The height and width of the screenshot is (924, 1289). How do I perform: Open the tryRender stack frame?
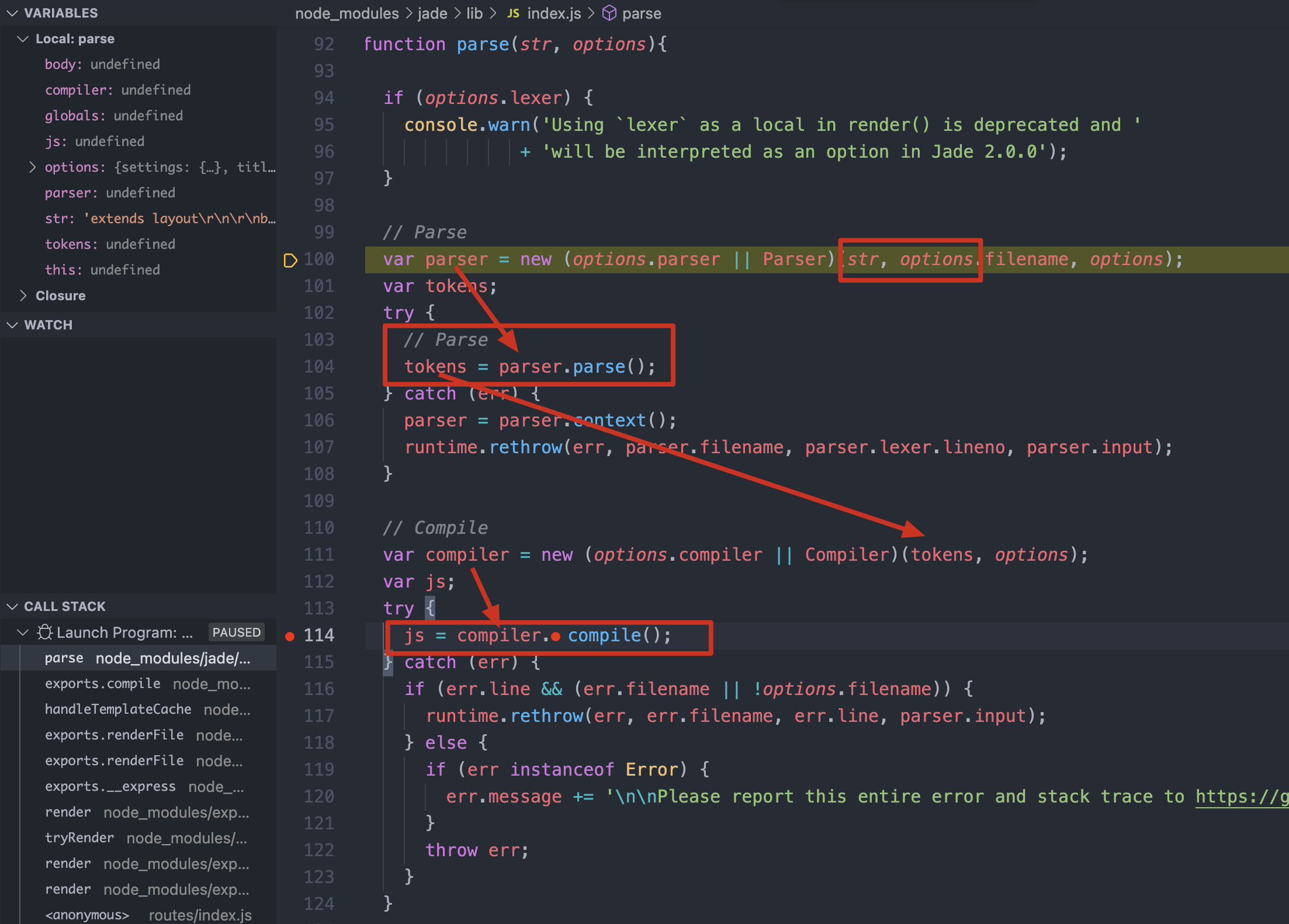pyautogui.click(x=79, y=838)
